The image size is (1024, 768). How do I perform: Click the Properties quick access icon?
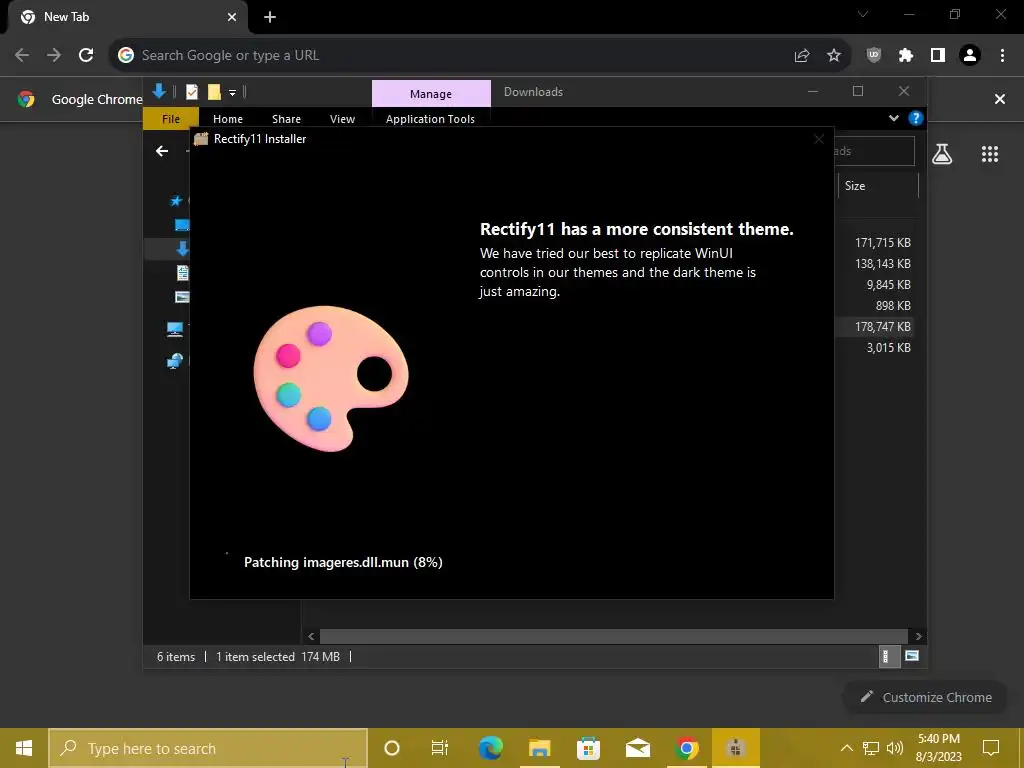(192, 92)
